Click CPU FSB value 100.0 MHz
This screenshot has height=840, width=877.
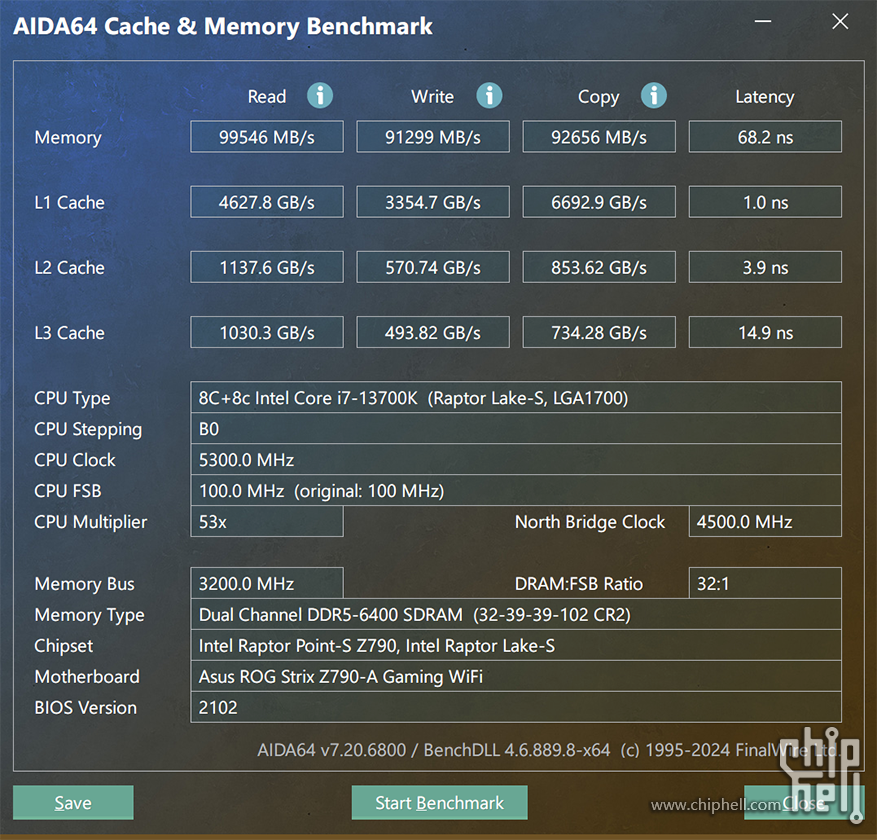pyautogui.click(x=516, y=490)
